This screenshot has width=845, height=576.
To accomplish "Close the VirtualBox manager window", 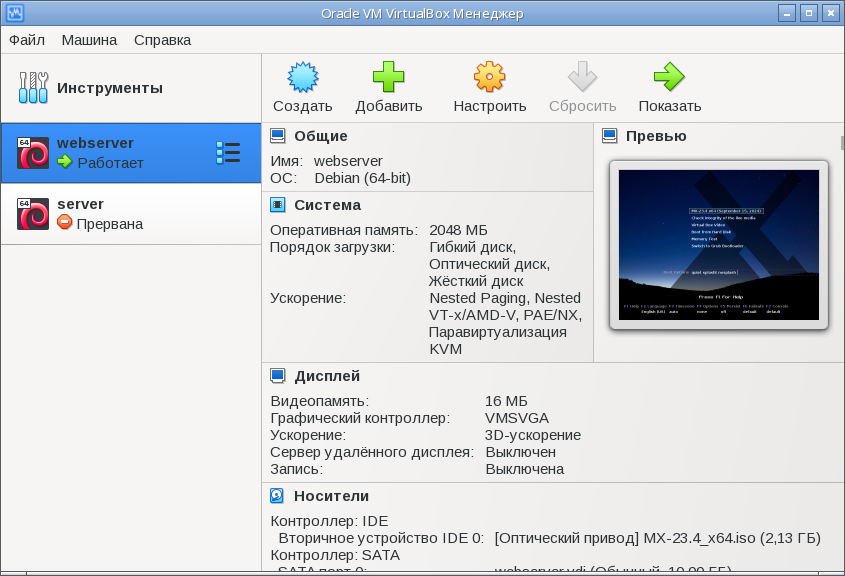I will click(x=830, y=13).
